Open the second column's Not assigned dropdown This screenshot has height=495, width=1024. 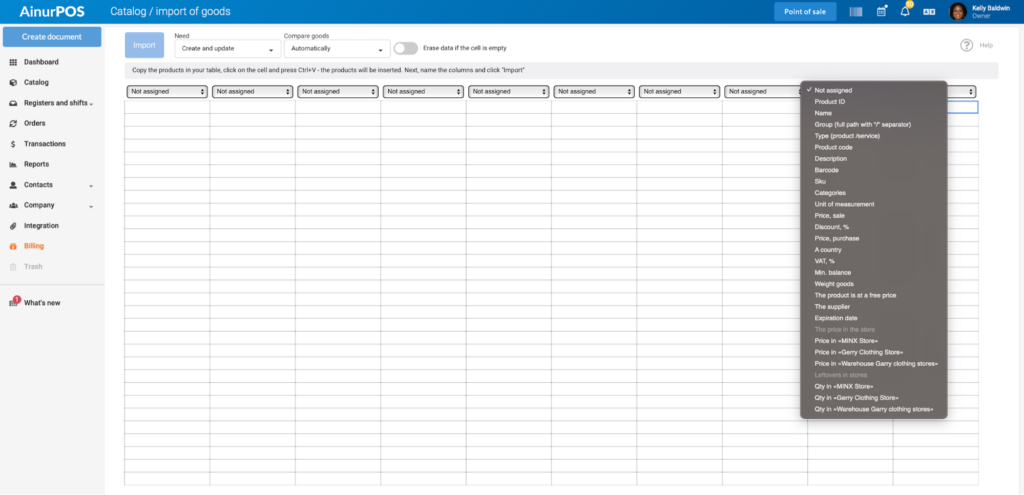252,92
